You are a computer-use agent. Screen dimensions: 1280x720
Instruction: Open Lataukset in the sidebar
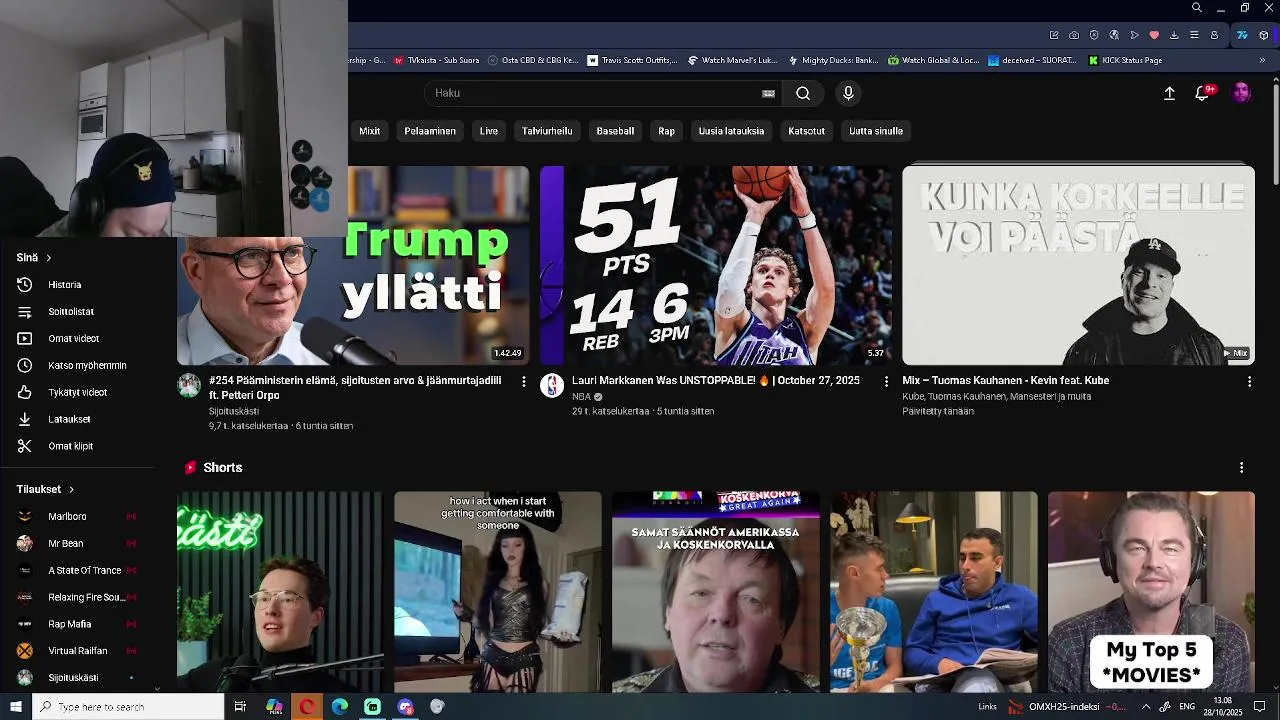point(75,420)
